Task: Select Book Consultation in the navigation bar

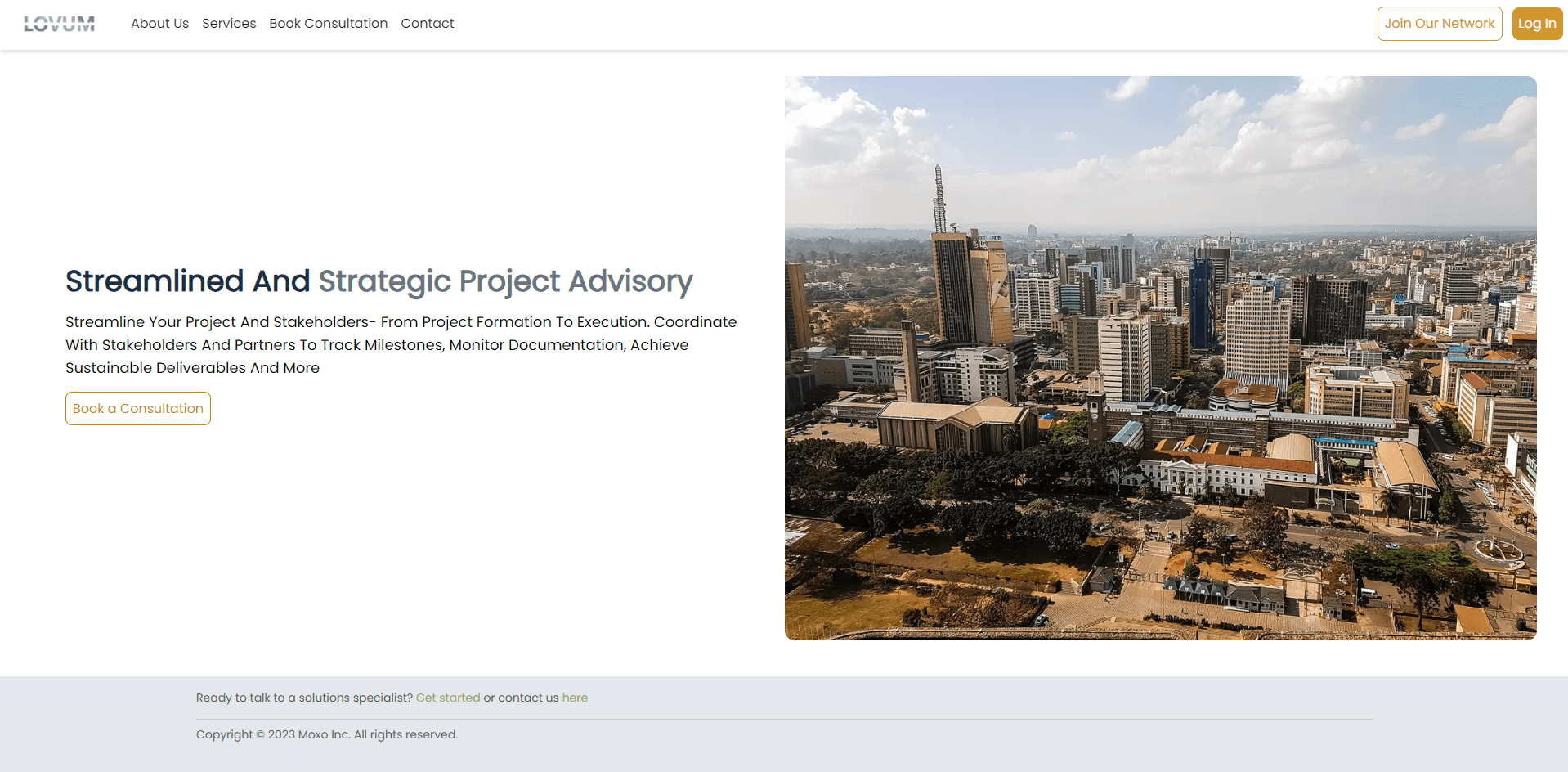Action: coord(328,24)
